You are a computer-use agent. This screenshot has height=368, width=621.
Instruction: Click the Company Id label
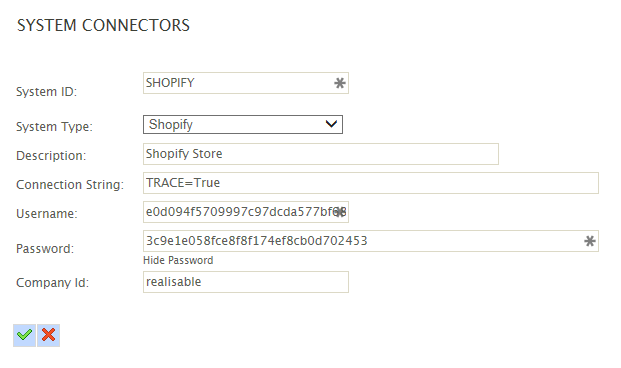point(53,283)
